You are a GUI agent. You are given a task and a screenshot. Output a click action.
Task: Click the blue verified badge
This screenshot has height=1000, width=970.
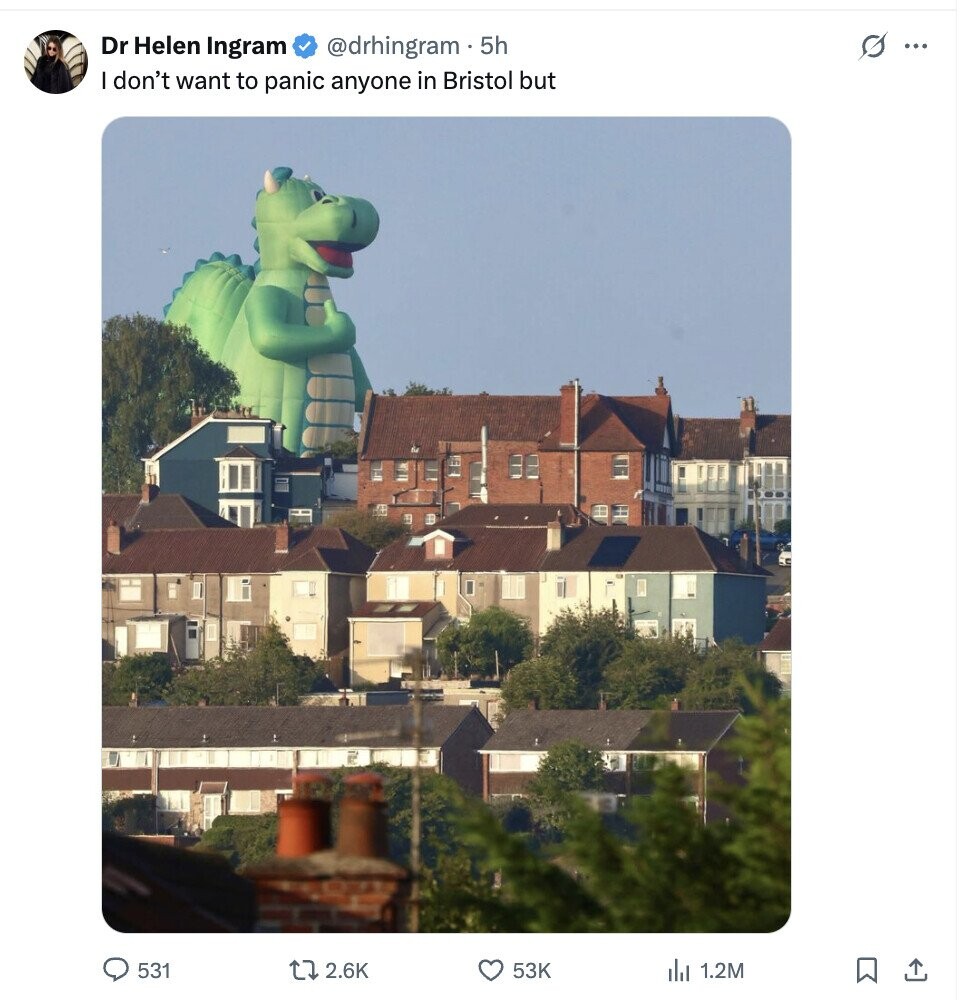click(x=305, y=46)
